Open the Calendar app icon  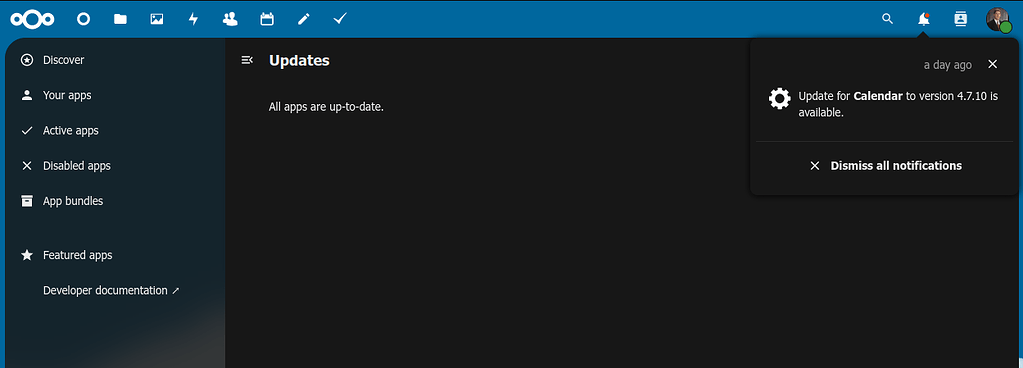[267, 19]
